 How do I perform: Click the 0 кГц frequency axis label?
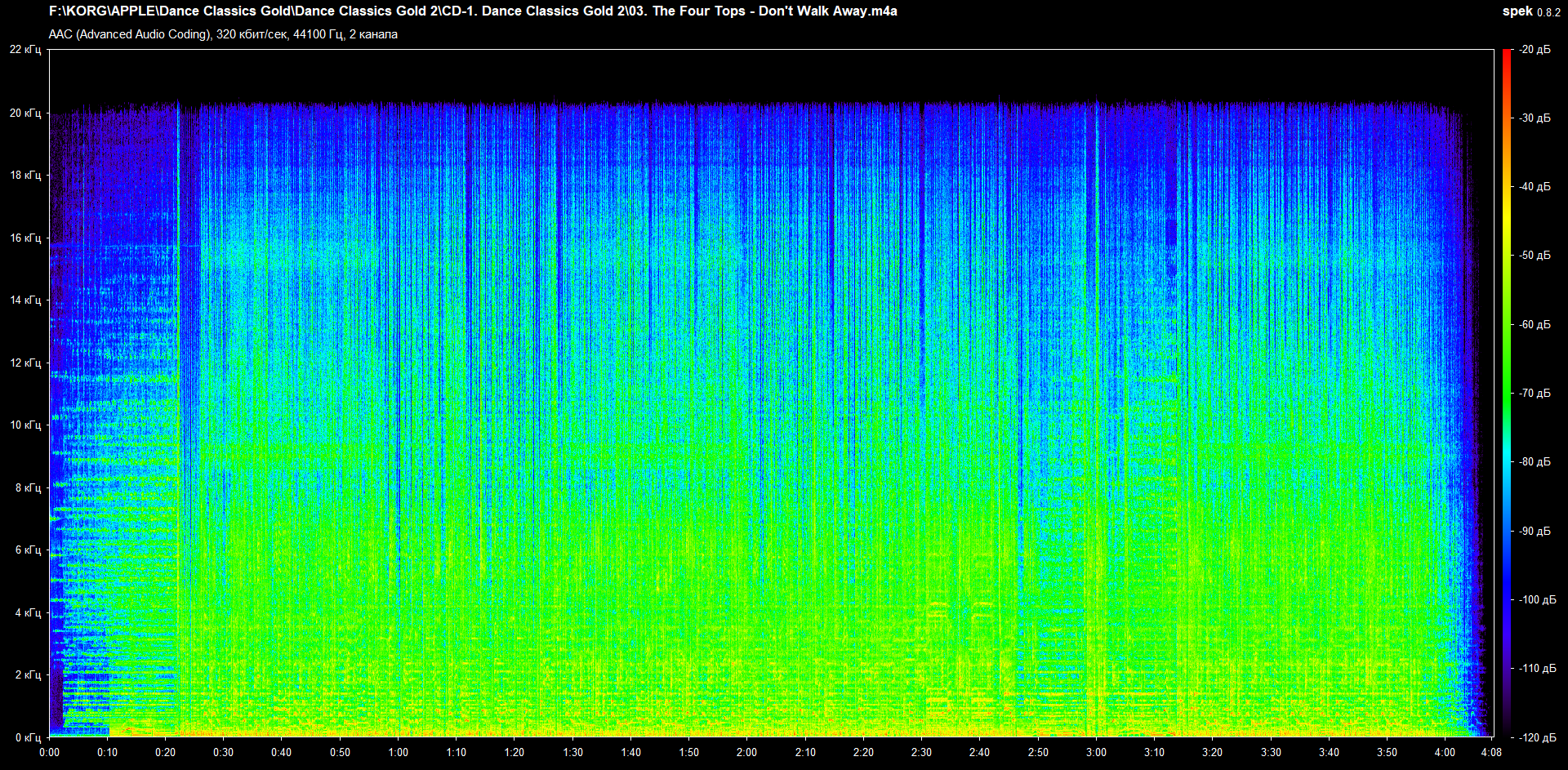(x=28, y=737)
